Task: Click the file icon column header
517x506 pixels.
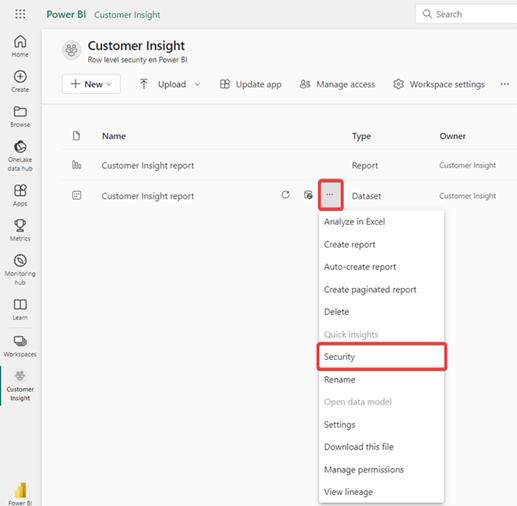Action: [76, 136]
